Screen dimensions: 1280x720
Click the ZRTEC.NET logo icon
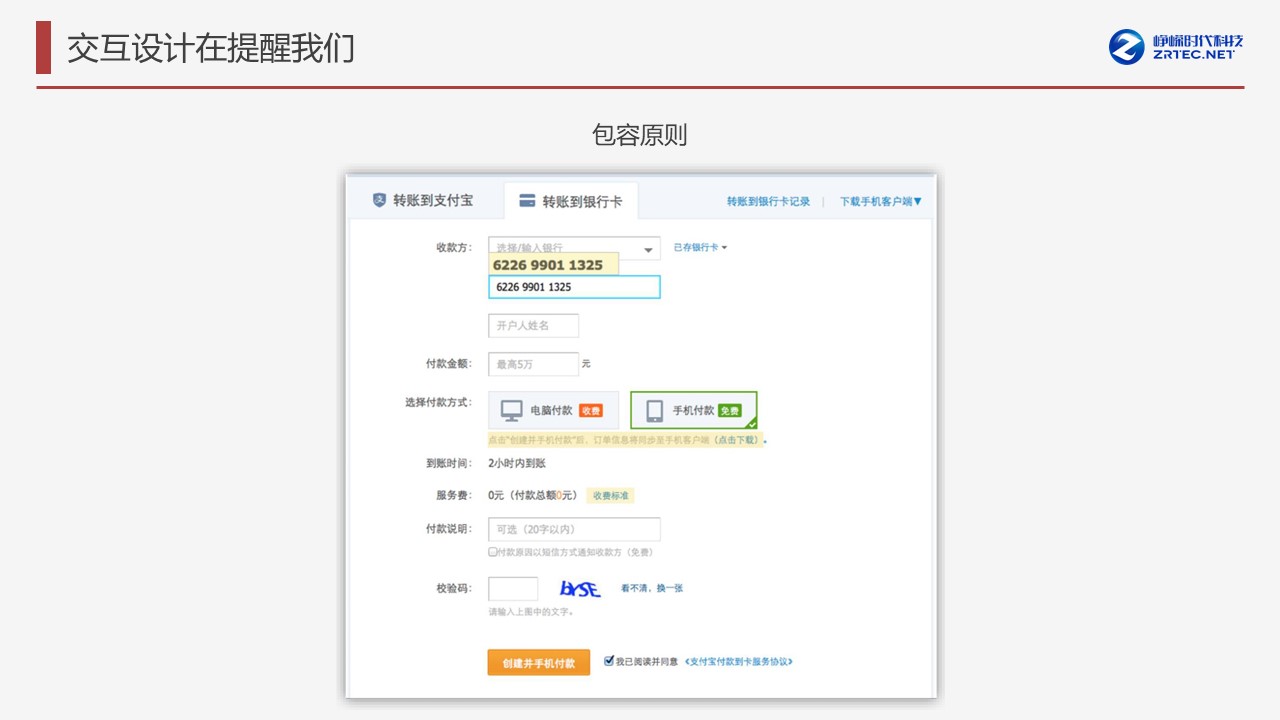point(1127,47)
